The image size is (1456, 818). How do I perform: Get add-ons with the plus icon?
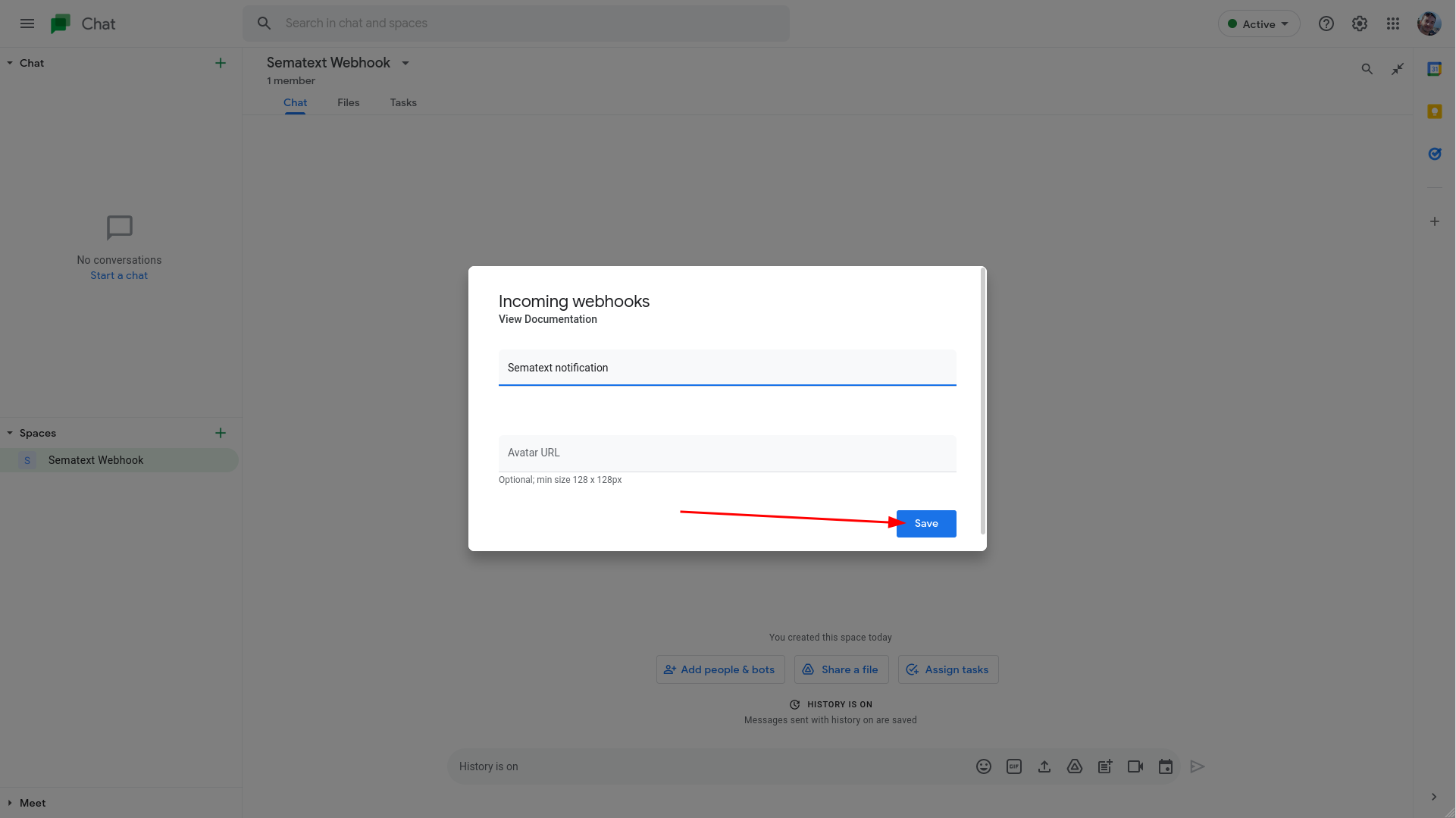coord(1434,221)
